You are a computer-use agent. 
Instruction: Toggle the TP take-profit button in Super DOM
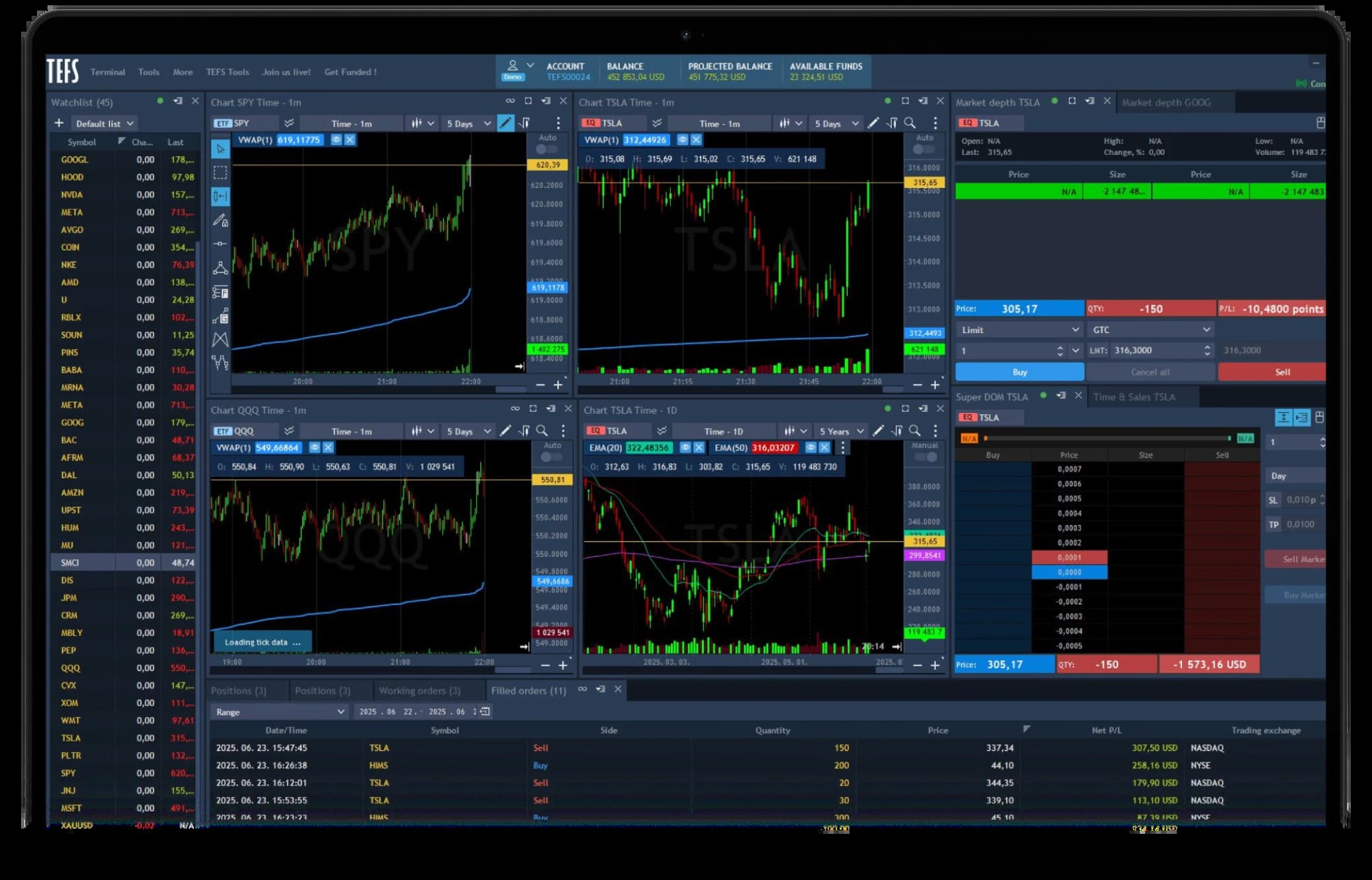click(x=1273, y=524)
